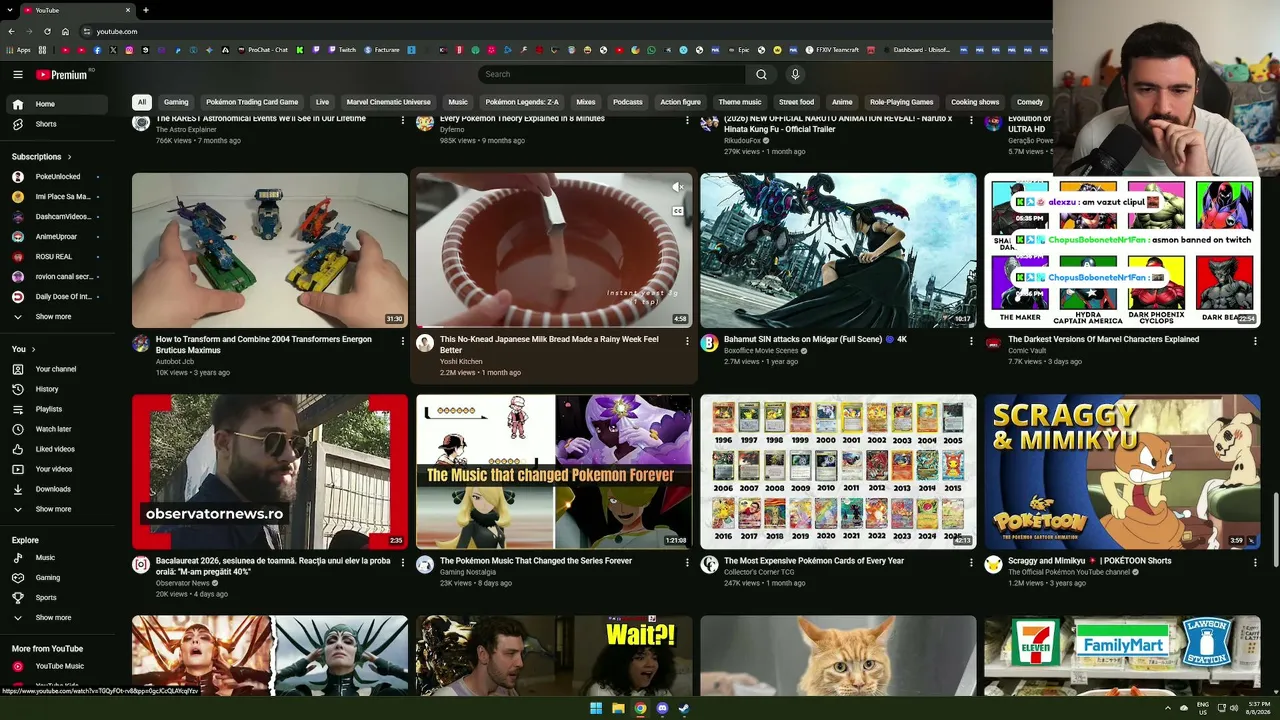Open the observatornews.ro Bacalaureat video thumbnail

coord(270,472)
